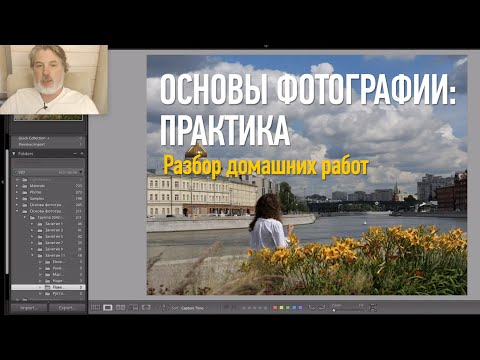This screenshot has width=480, height=360.
Task: Adjust the Zoom slider
Action: (348, 310)
